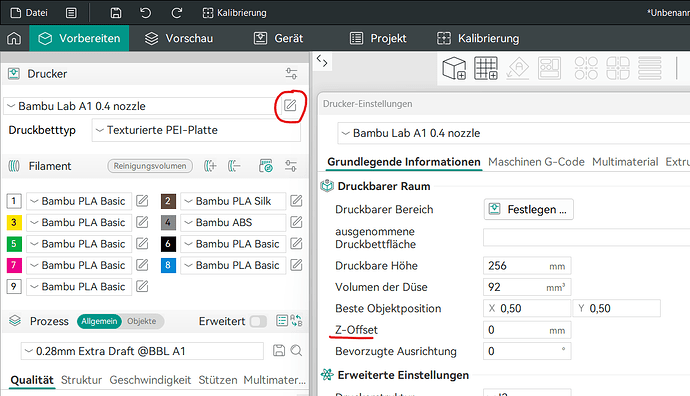Open Kalibrierung in the top title bar
The width and height of the screenshot is (690, 396).
point(234,13)
